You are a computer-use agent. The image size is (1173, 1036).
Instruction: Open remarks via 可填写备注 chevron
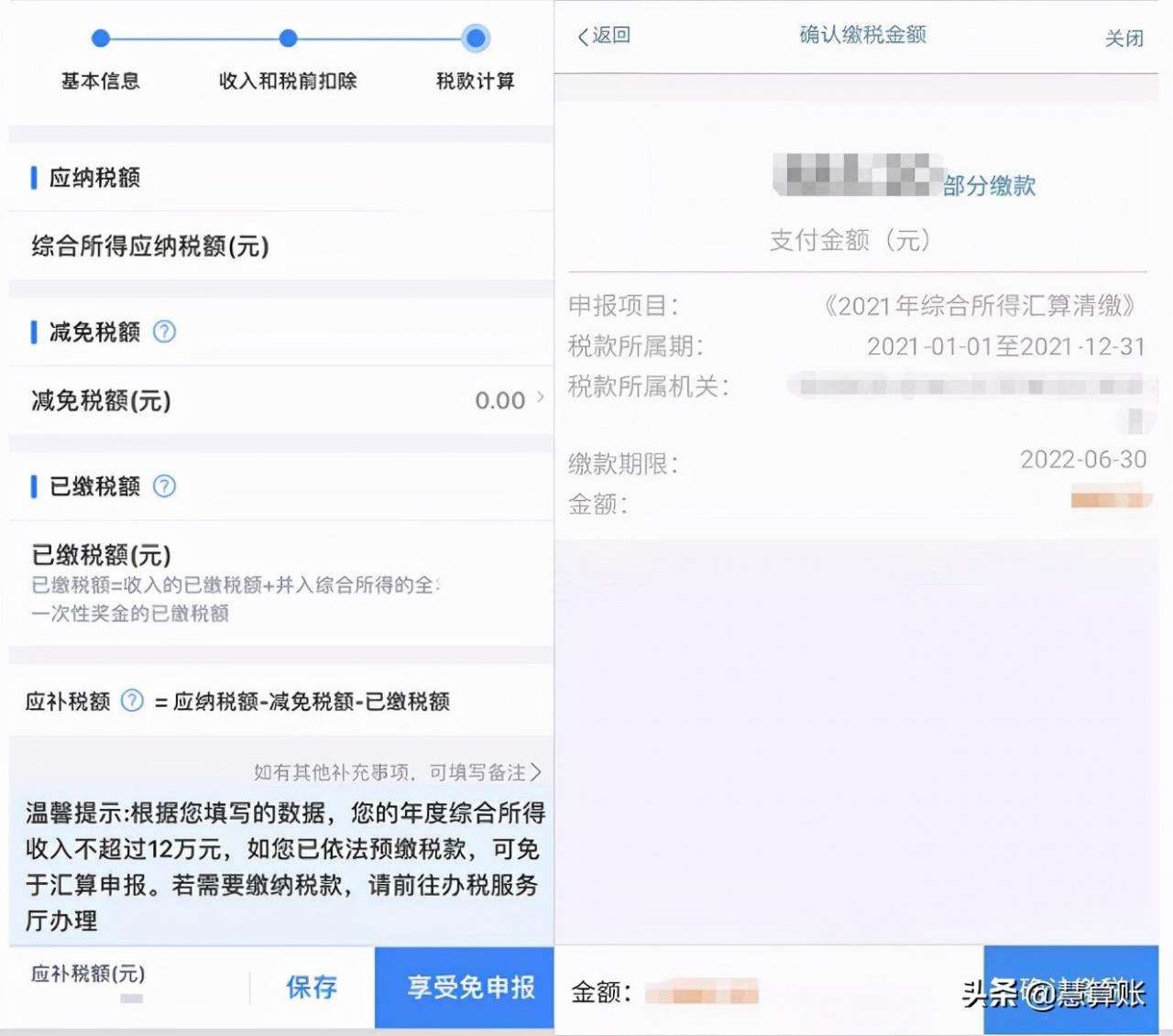coord(536,772)
